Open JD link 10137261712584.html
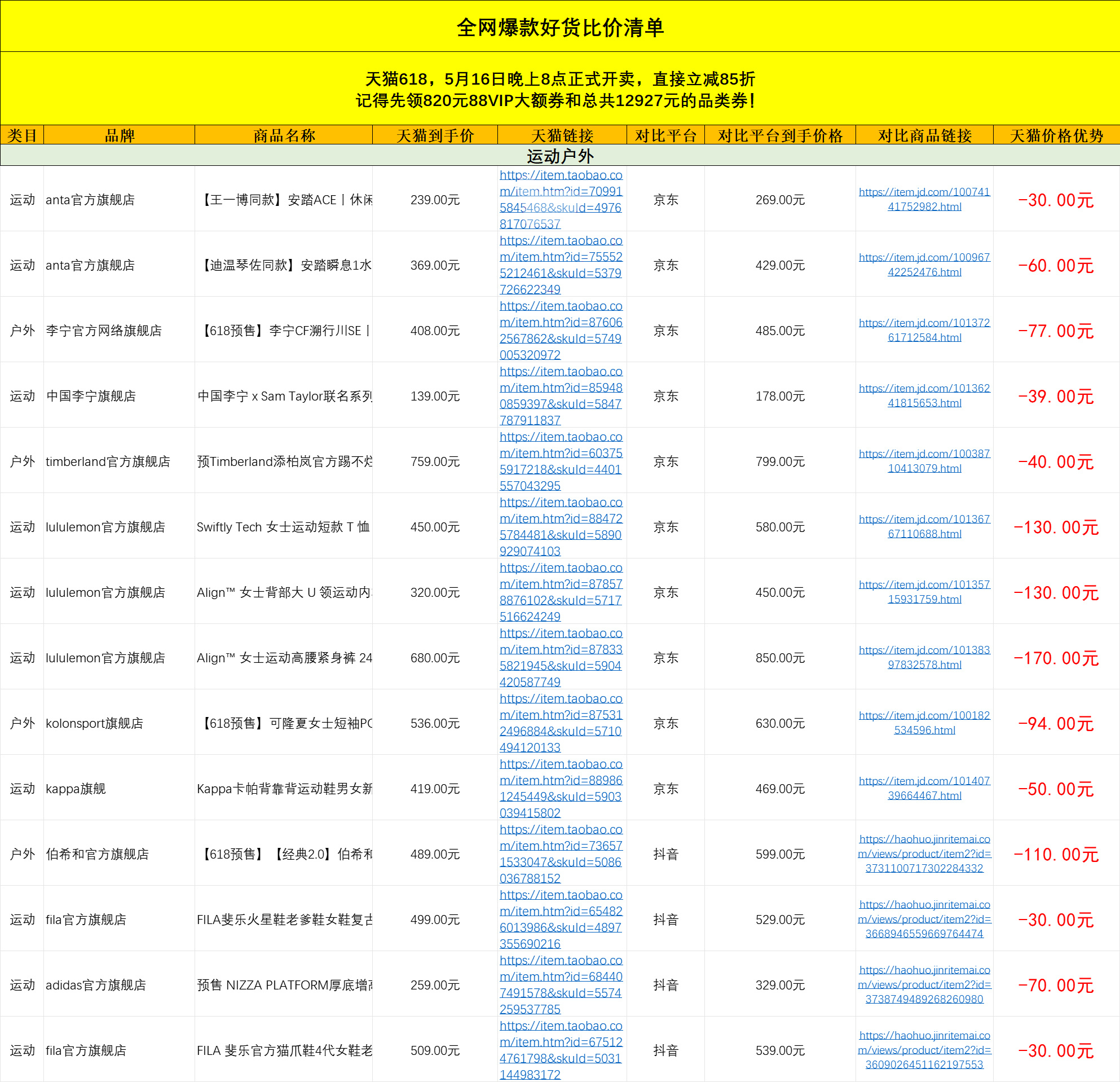Image resolution: width=1120 pixels, height=1082 pixels. coord(924,330)
